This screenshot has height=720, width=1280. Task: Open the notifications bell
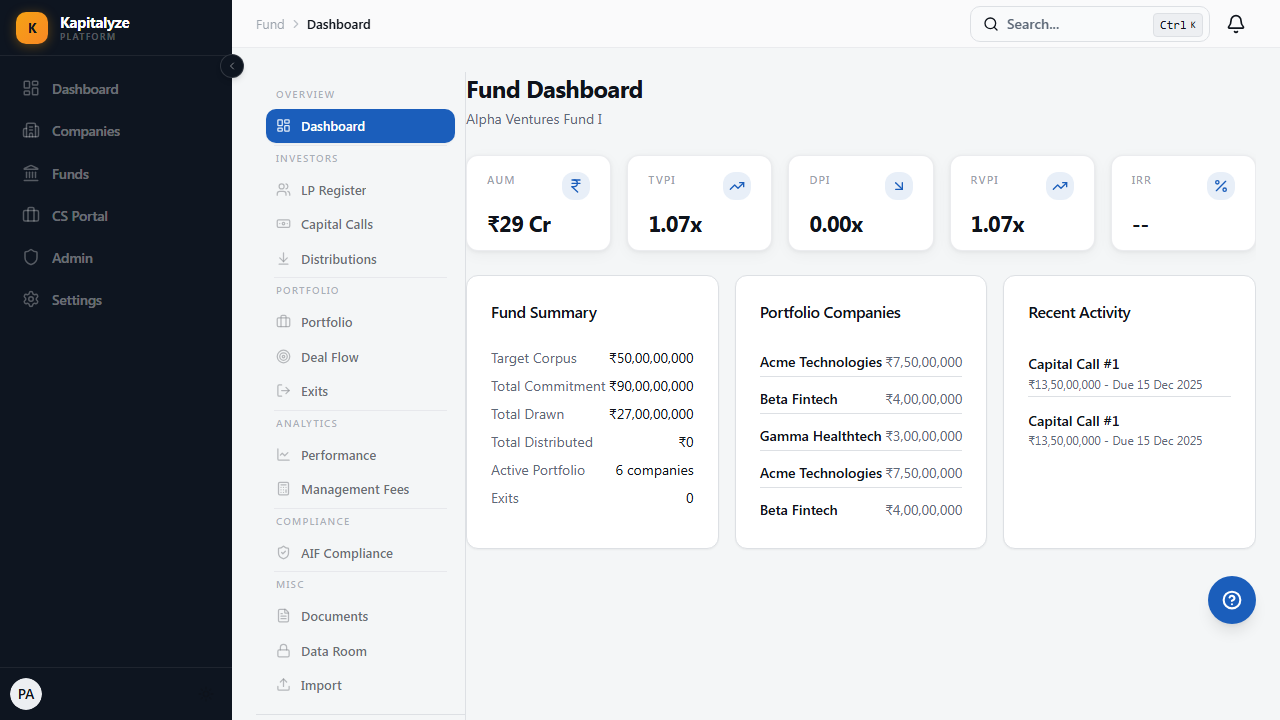click(x=1236, y=24)
